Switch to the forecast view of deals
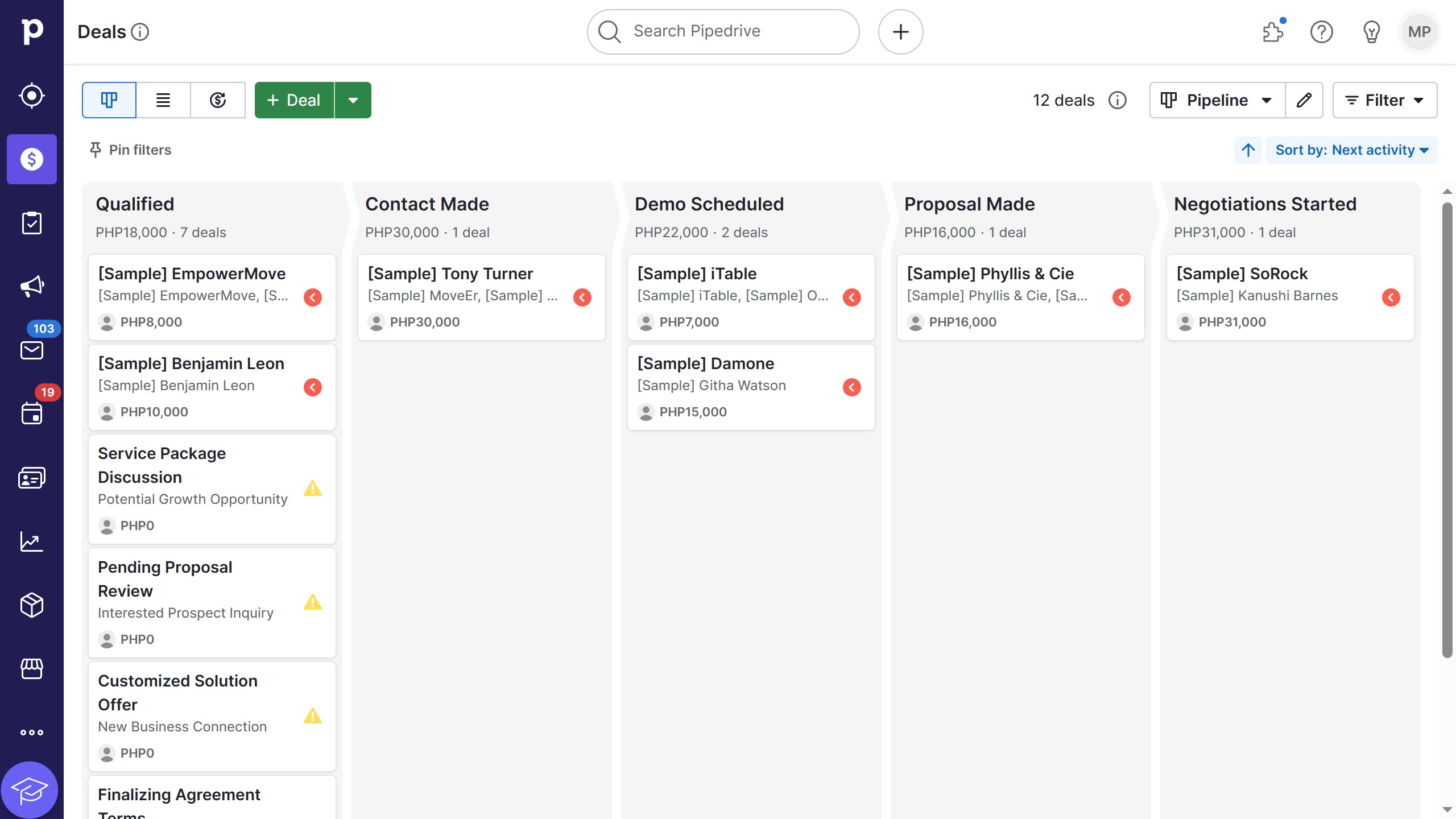Viewport: 1456px width, 819px height. pos(218,100)
